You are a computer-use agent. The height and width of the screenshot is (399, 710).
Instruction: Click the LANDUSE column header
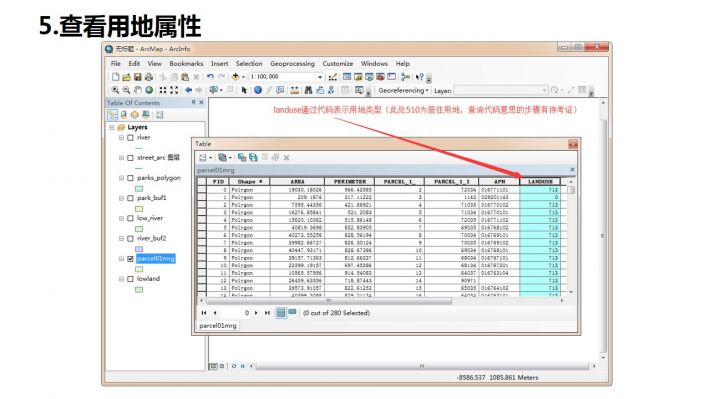click(540, 182)
